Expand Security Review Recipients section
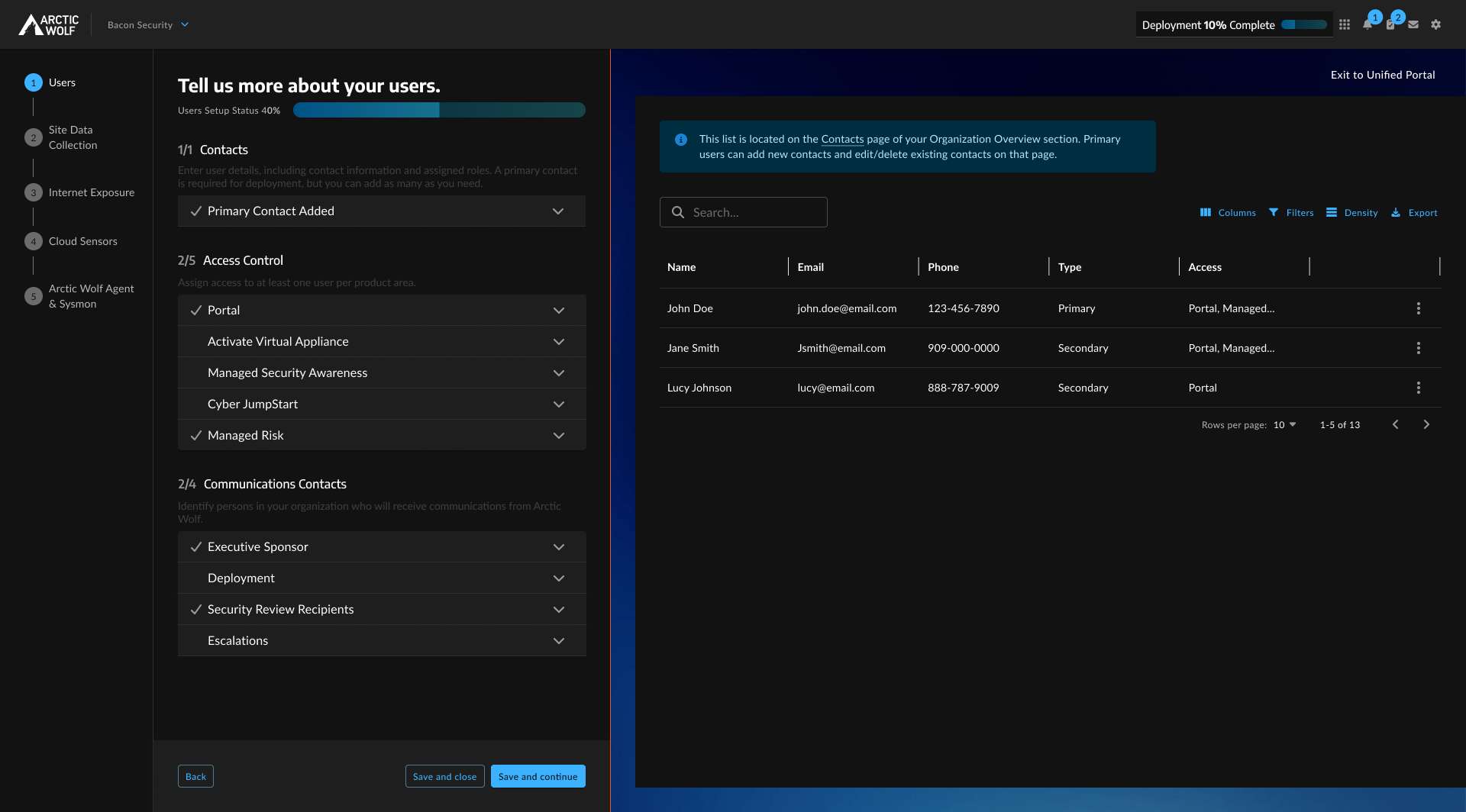Image resolution: width=1466 pixels, height=812 pixels. click(x=382, y=609)
